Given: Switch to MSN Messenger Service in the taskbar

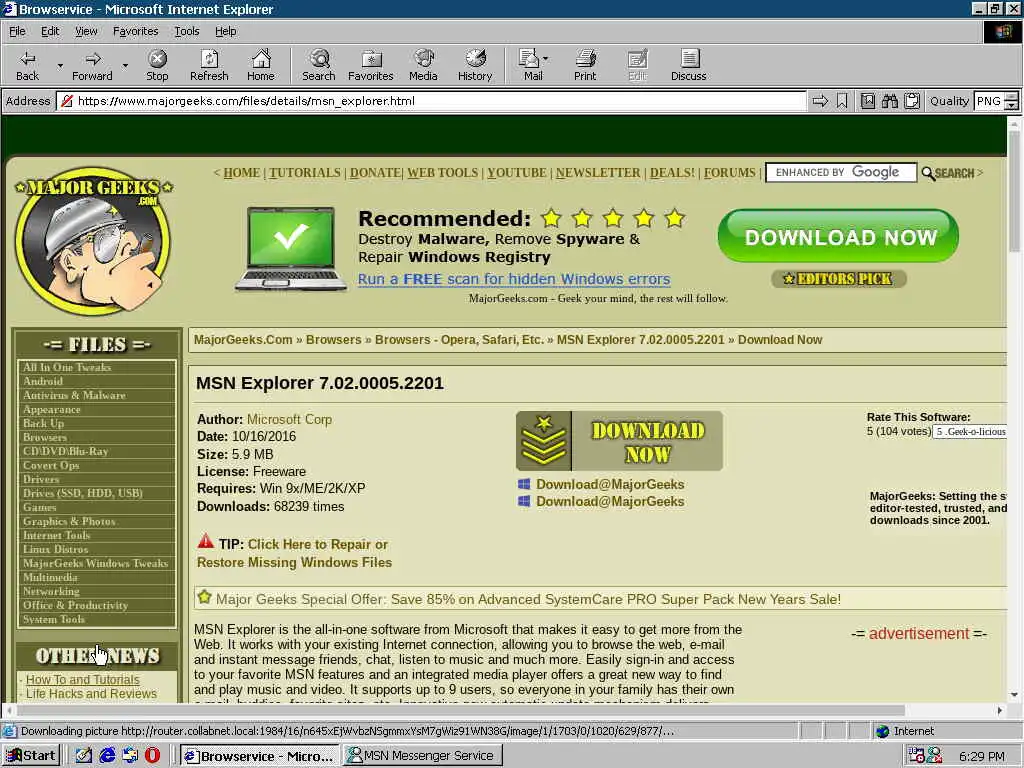Looking at the screenshot, I should point(423,756).
